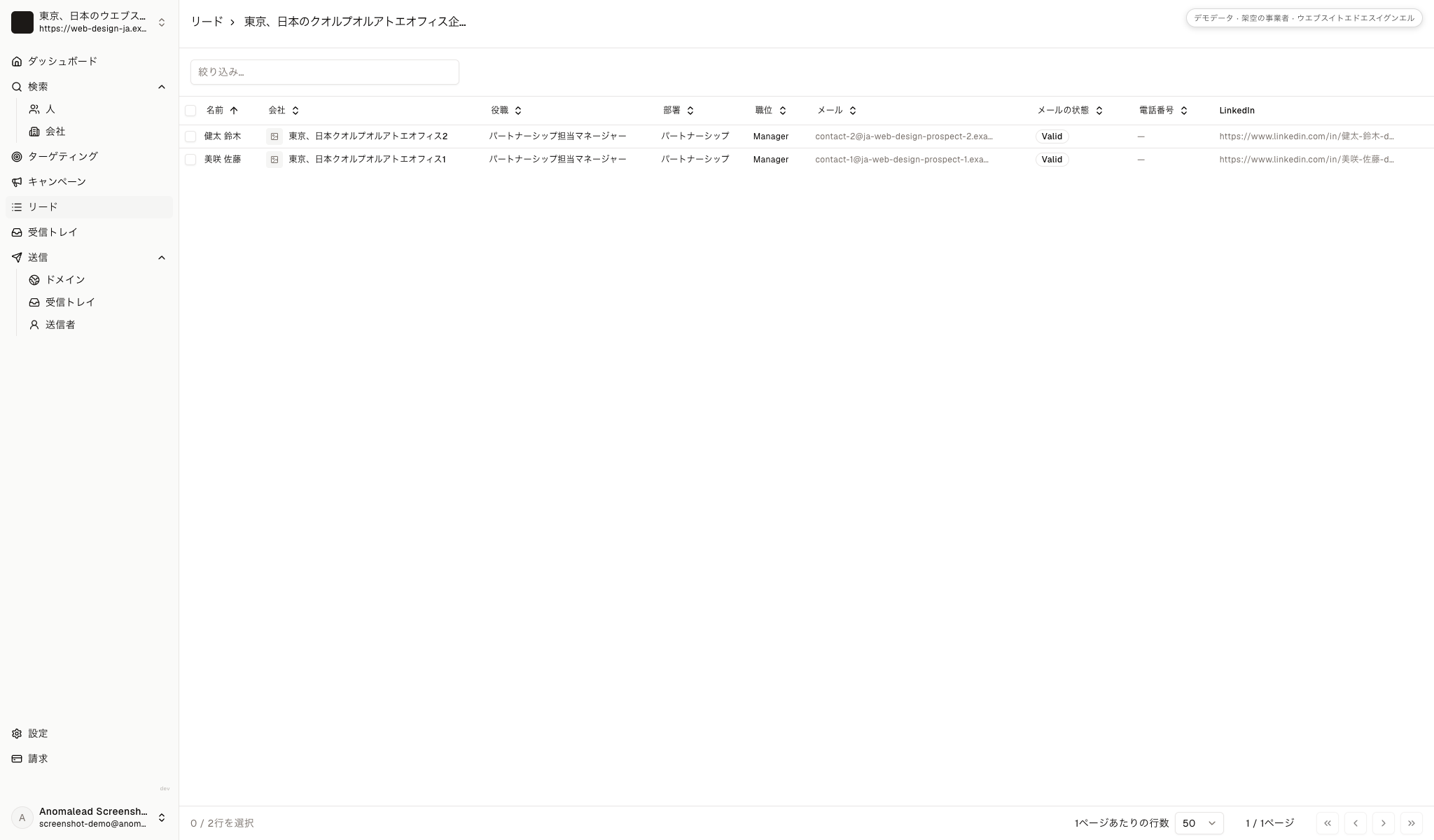Sort by 部署 column
The width and height of the screenshot is (1434, 840).
(679, 111)
